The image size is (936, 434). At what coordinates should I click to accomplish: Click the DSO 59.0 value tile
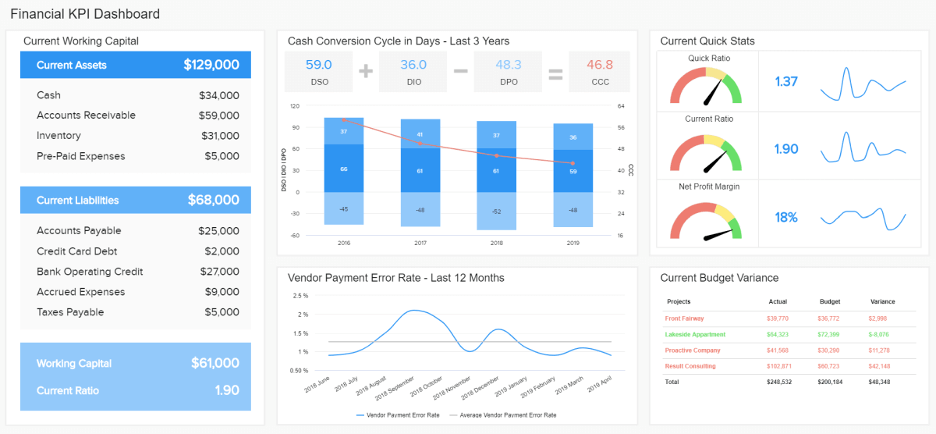[319, 72]
